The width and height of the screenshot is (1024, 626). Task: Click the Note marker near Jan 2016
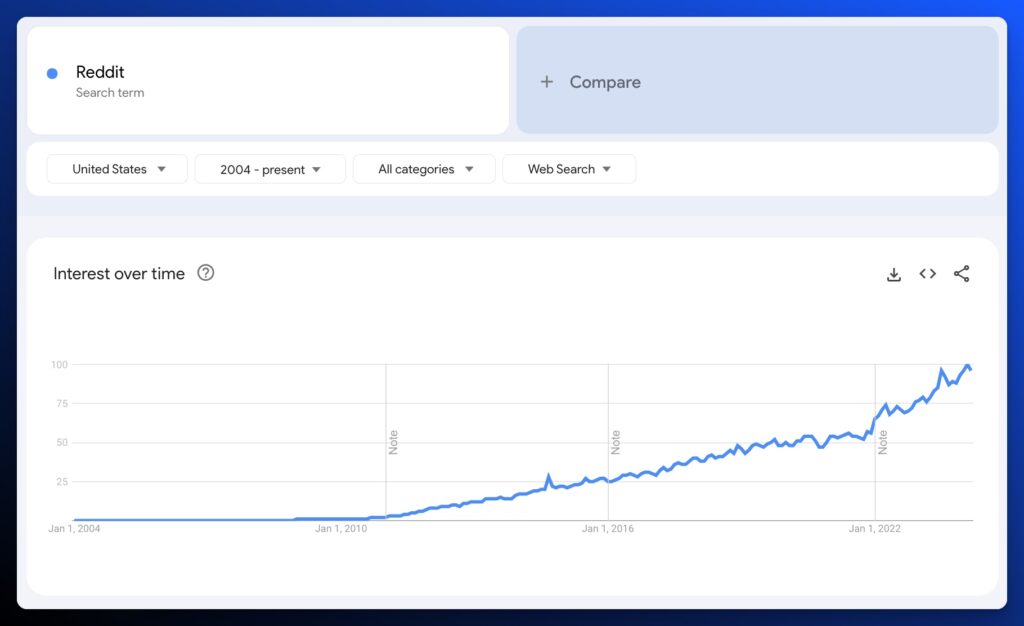coord(615,440)
